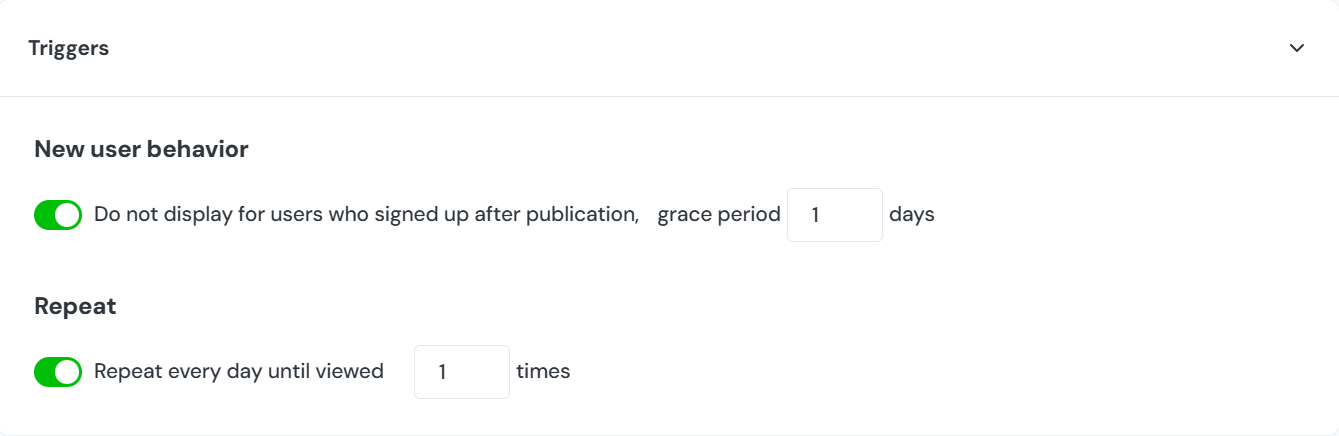The image size is (1339, 436).
Task: Click the 'Do not display for users' label
Action: [366, 214]
